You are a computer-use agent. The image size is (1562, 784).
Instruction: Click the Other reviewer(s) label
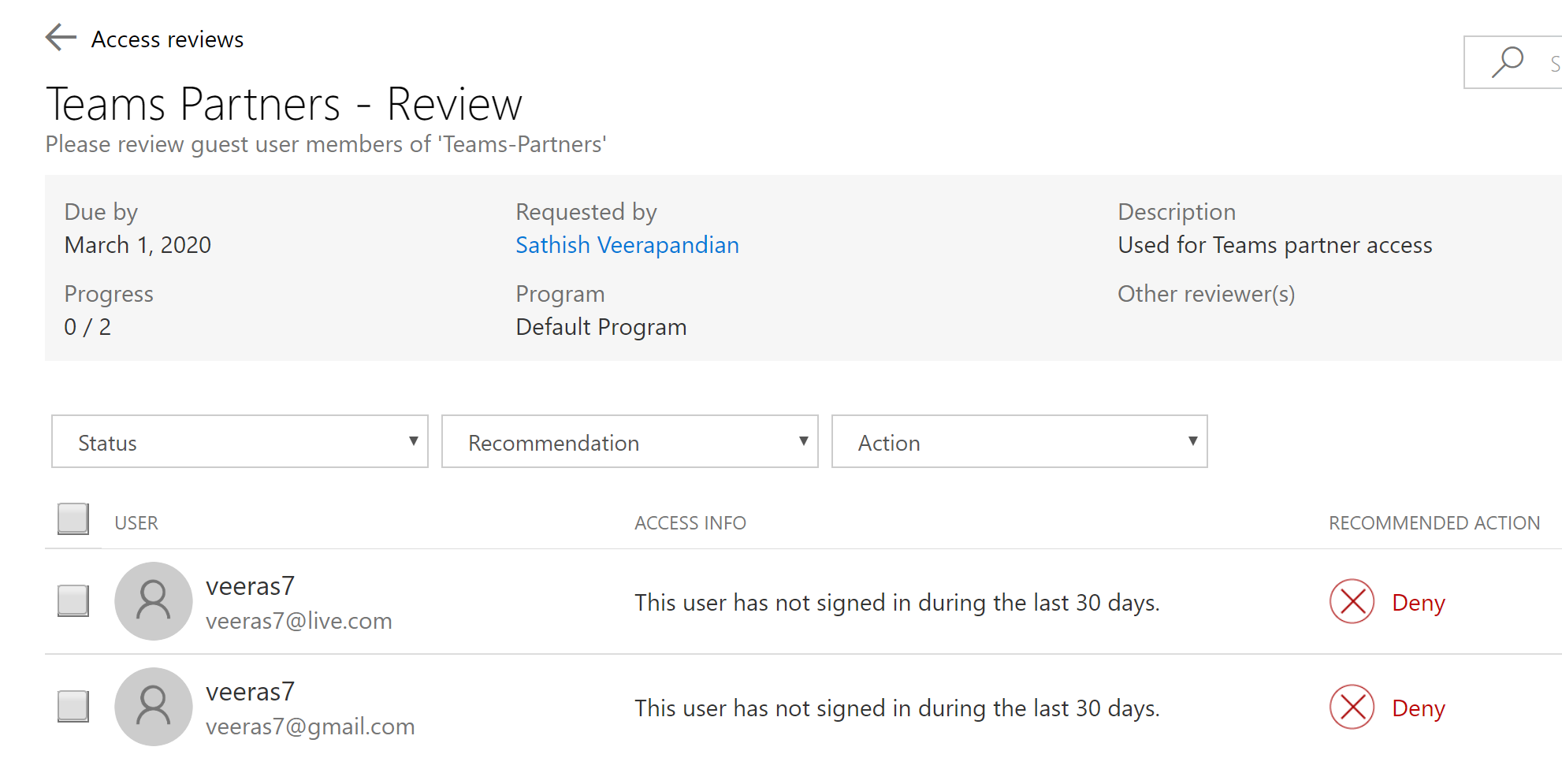click(x=1207, y=294)
